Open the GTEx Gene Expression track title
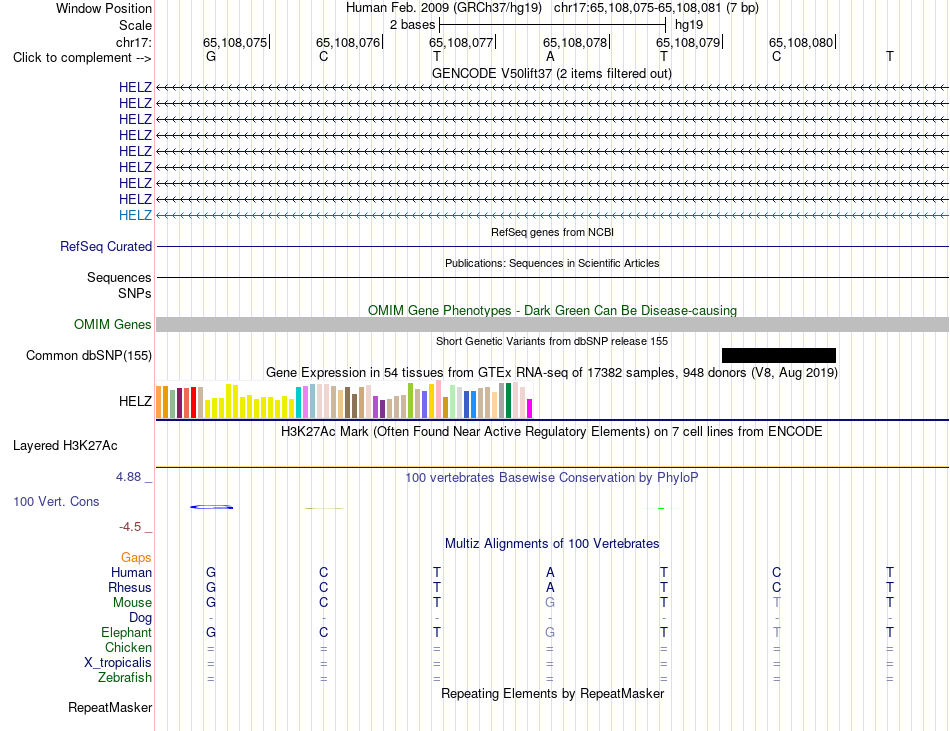The height and width of the screenshot is (731, 950). [x=552, y=372]
